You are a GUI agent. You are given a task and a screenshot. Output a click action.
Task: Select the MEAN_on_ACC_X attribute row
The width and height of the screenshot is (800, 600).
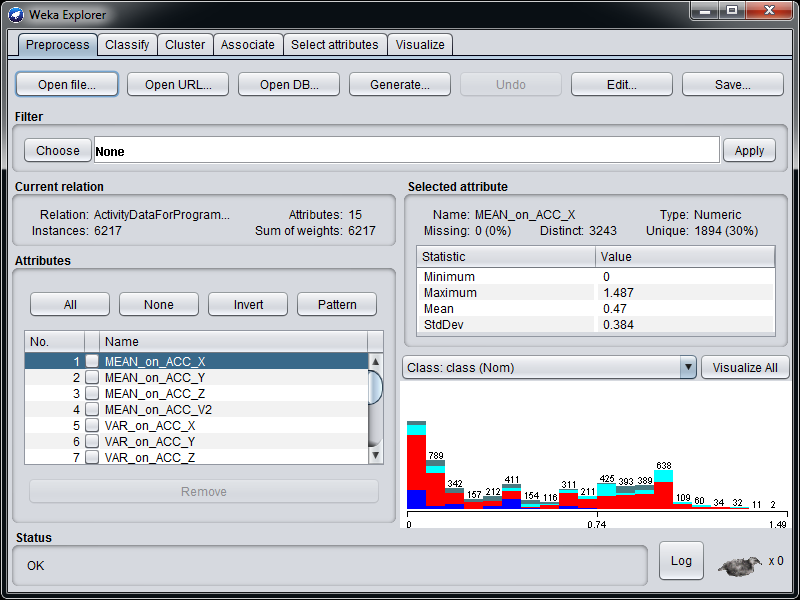coord(196,361)
